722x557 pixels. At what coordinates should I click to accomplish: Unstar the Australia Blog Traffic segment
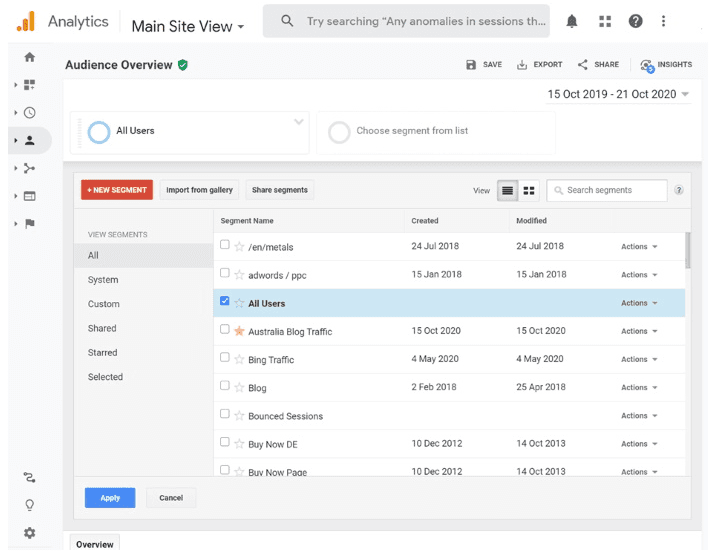click(x=239, y=331)
